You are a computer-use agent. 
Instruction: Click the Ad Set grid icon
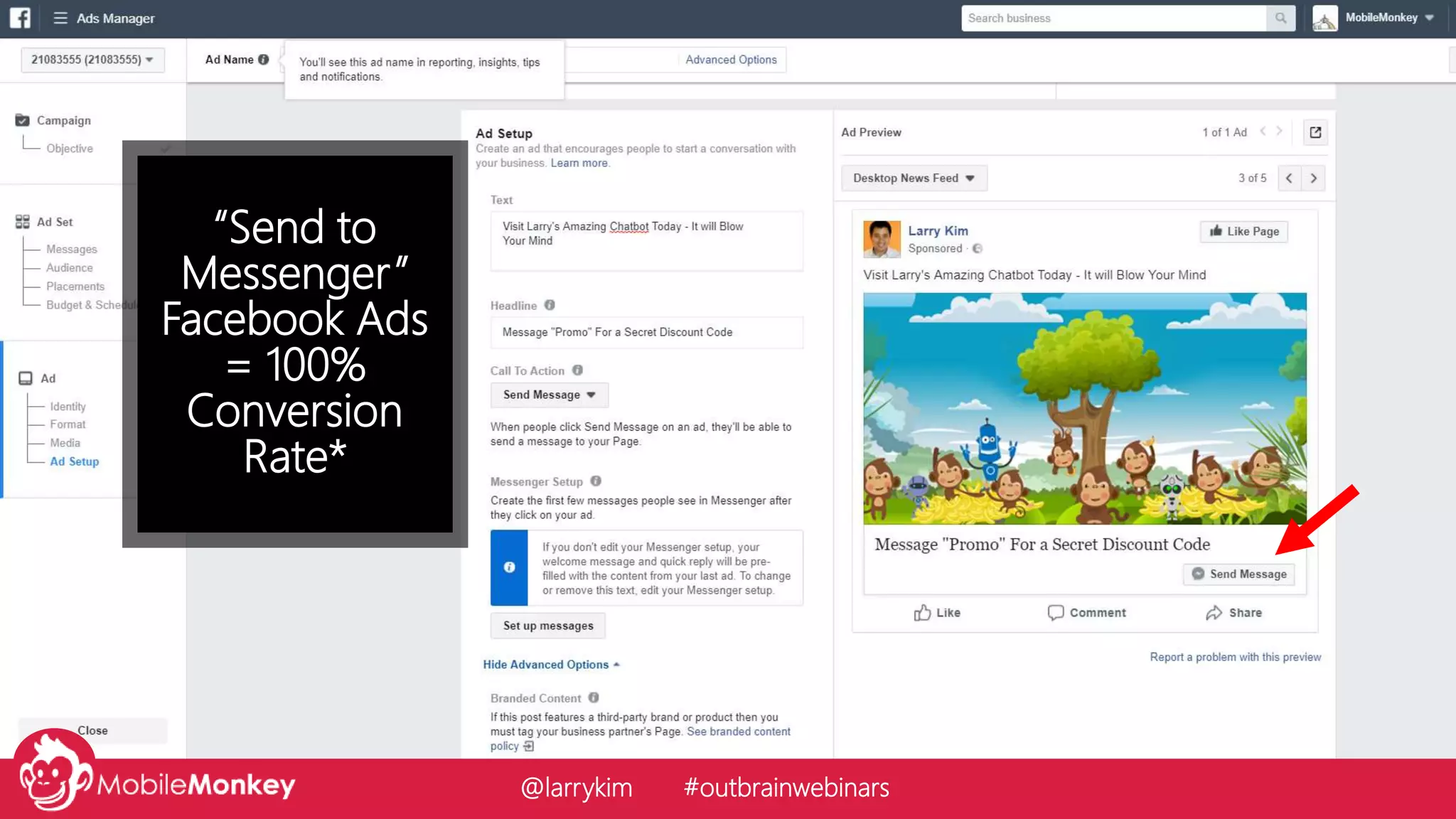(23, 222)
